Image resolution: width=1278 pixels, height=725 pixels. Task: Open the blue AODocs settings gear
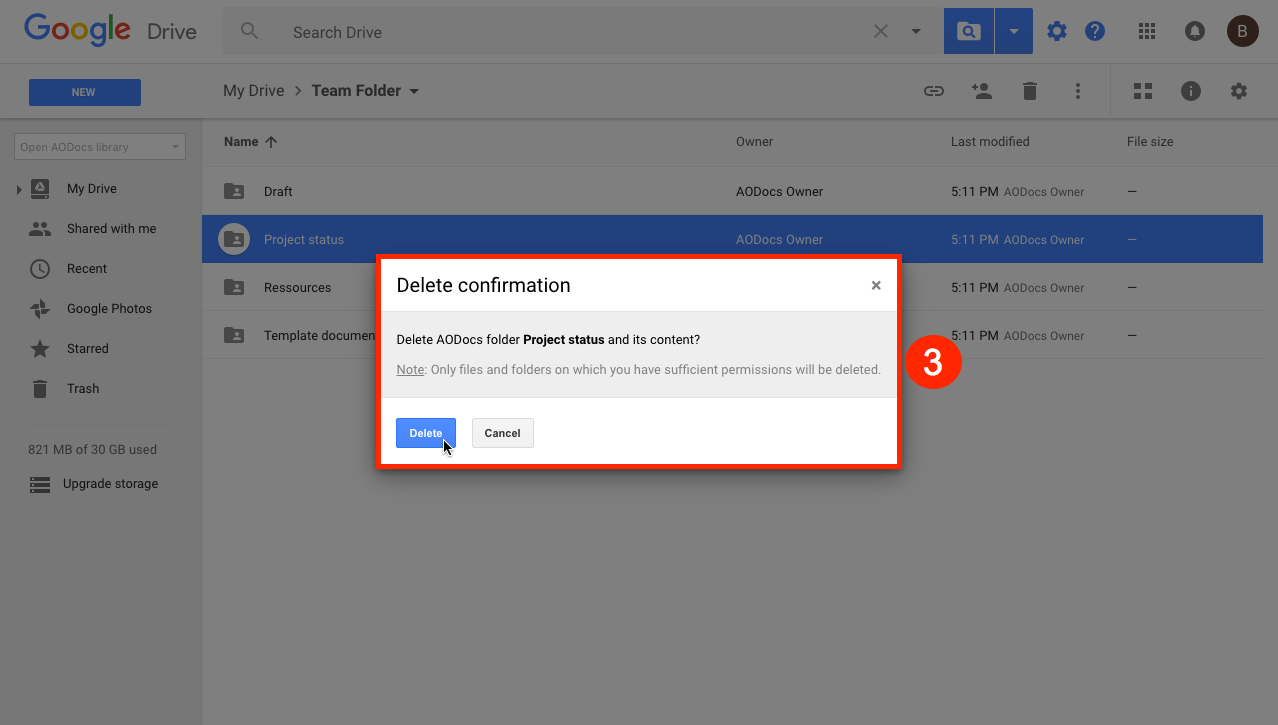pyautogui.click(x=1057, y=32)
